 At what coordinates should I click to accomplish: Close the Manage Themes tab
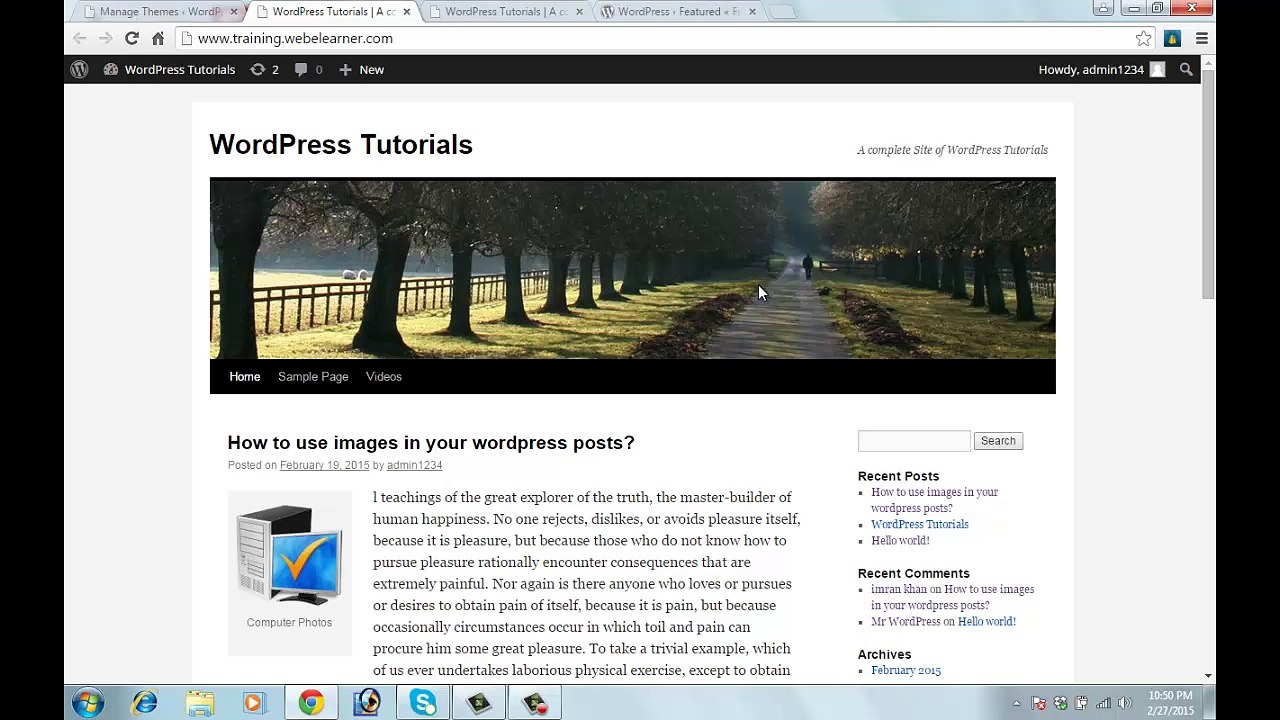pos(234,11)
